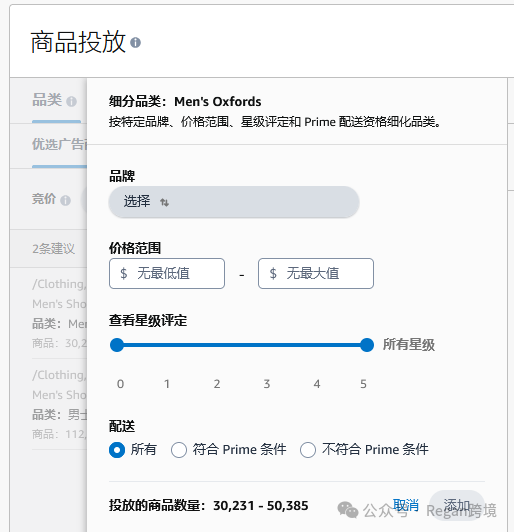Open the 品牌 选择 dropdown

tap(234, 202)
